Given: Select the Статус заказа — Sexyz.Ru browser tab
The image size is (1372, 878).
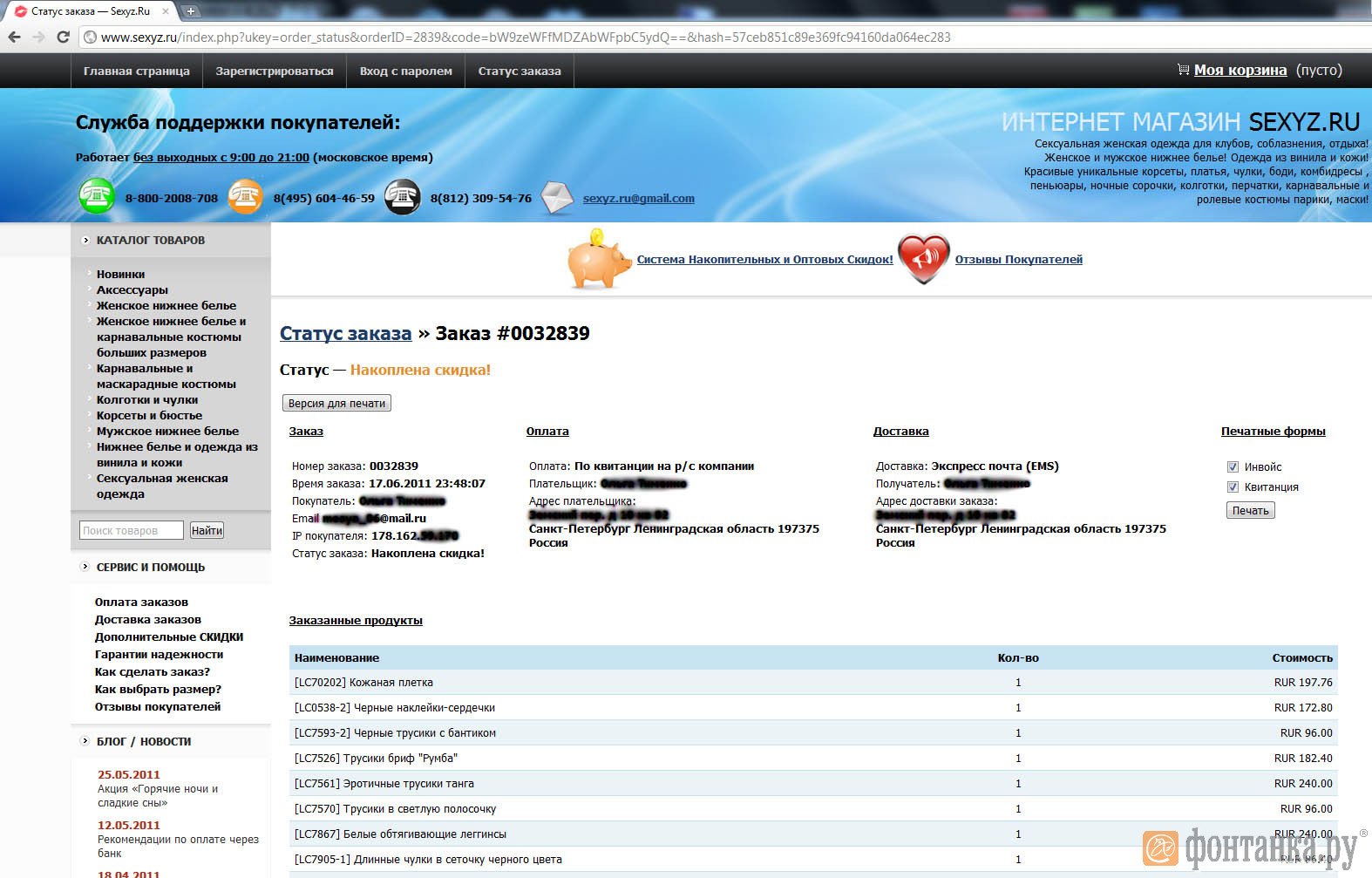Looking at the screenshot, I should pos(89,11).
